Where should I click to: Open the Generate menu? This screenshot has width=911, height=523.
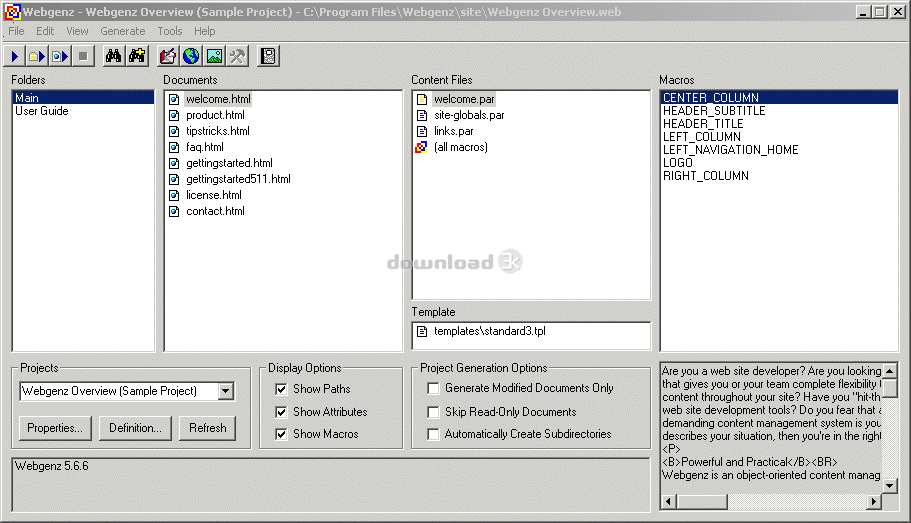[x=123, y=31]
